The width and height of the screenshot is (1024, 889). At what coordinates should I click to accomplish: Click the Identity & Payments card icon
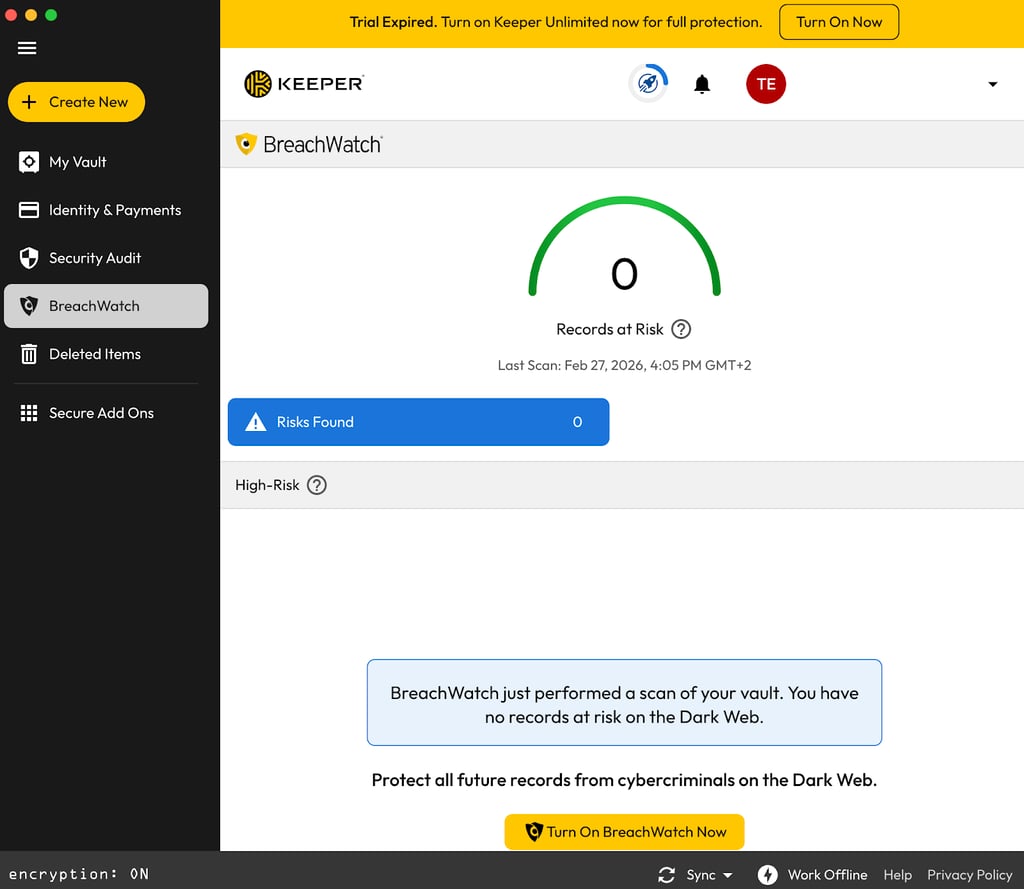(29, 210)
